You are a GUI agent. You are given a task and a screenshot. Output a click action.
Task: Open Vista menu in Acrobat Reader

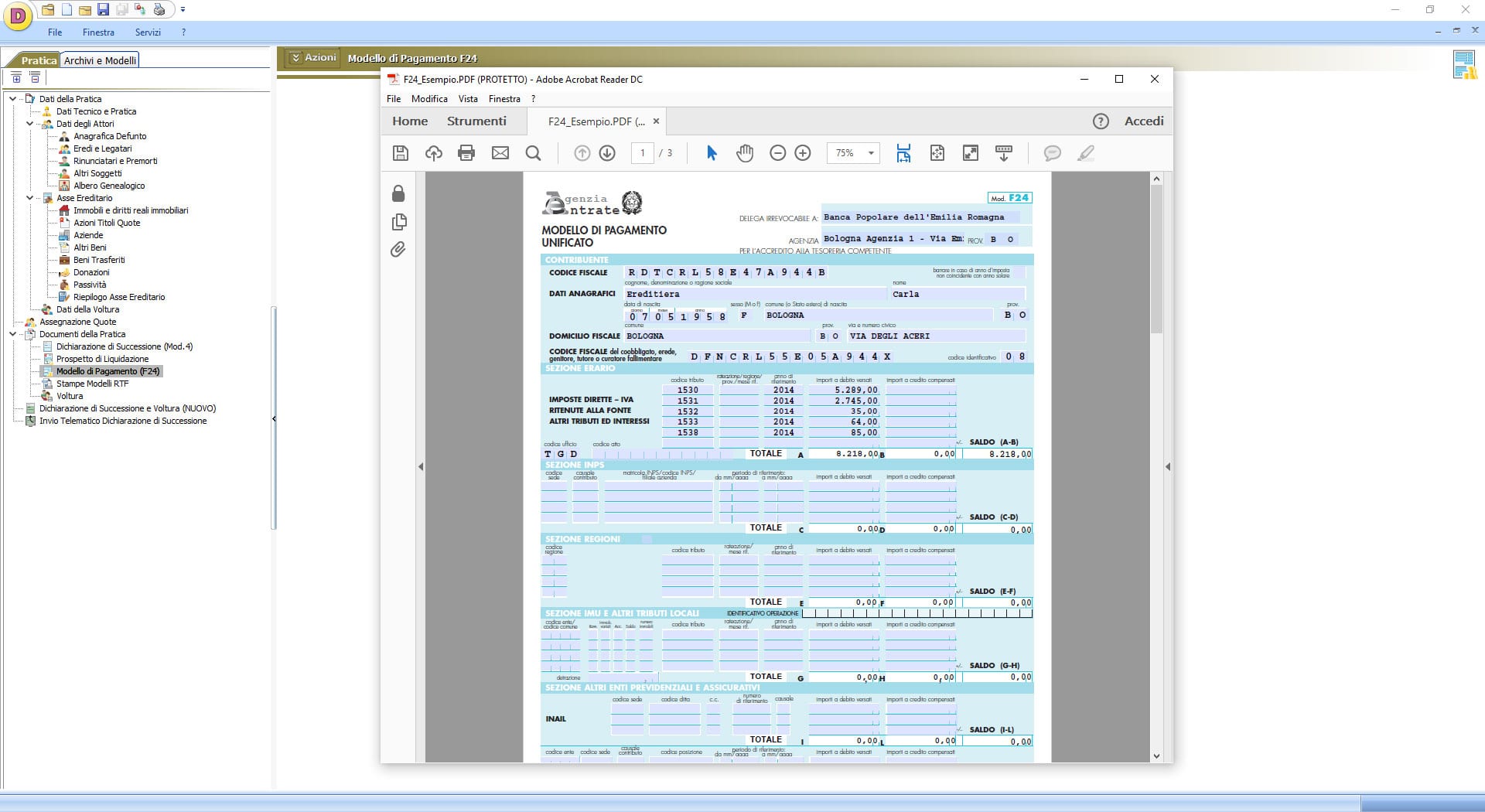(x=468, y=99)
